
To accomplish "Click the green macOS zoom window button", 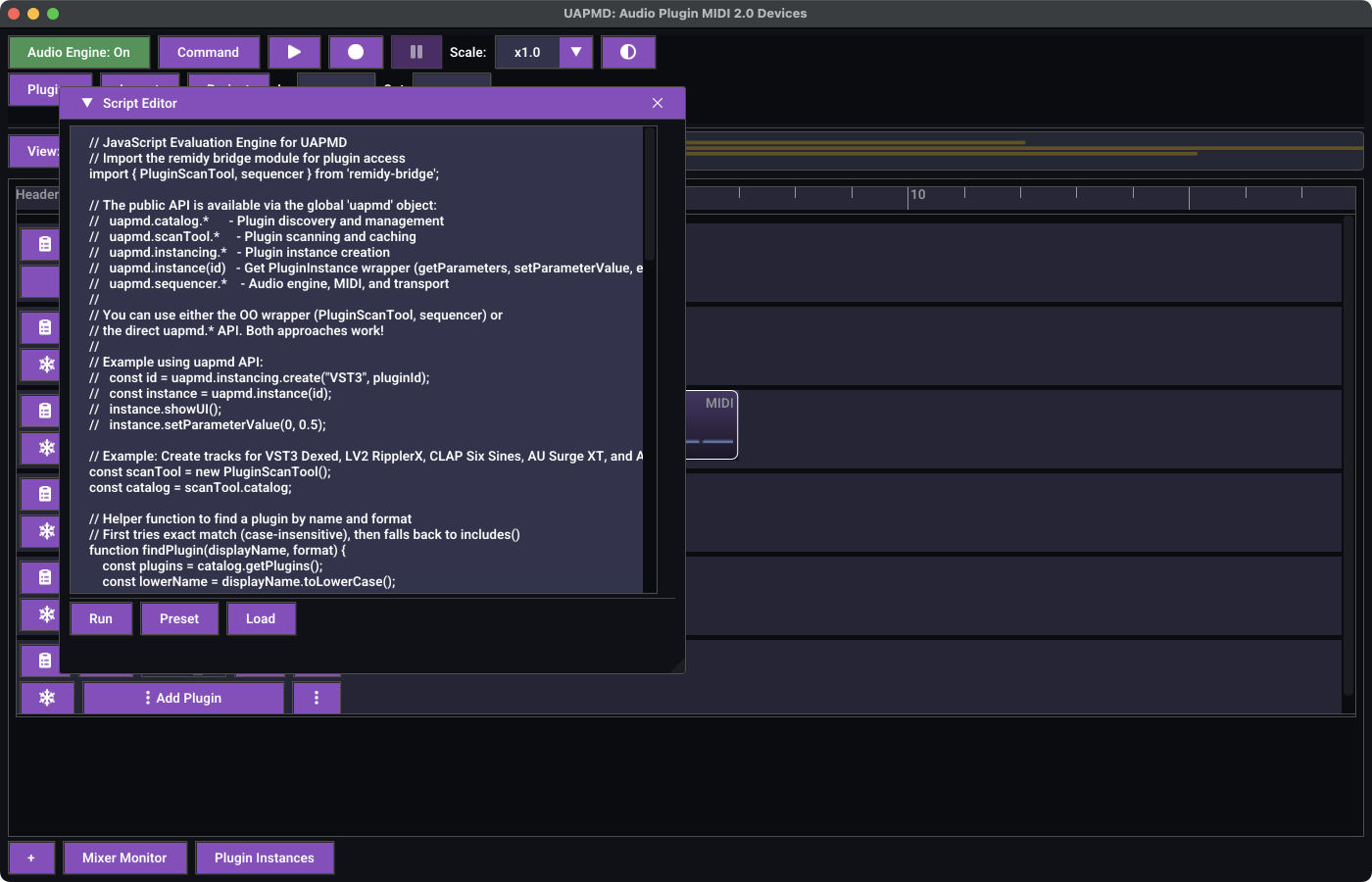I will 53,14.
